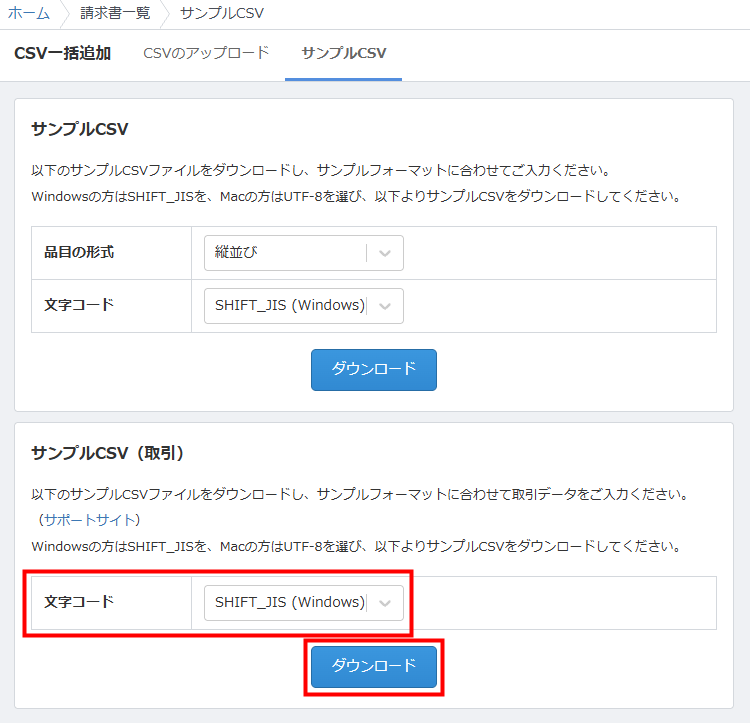The width and height of the screenshot is (750, 723).
Task: Click the CSV一括追加 page title
Action: pyautogui.click(x=63, y=53)
